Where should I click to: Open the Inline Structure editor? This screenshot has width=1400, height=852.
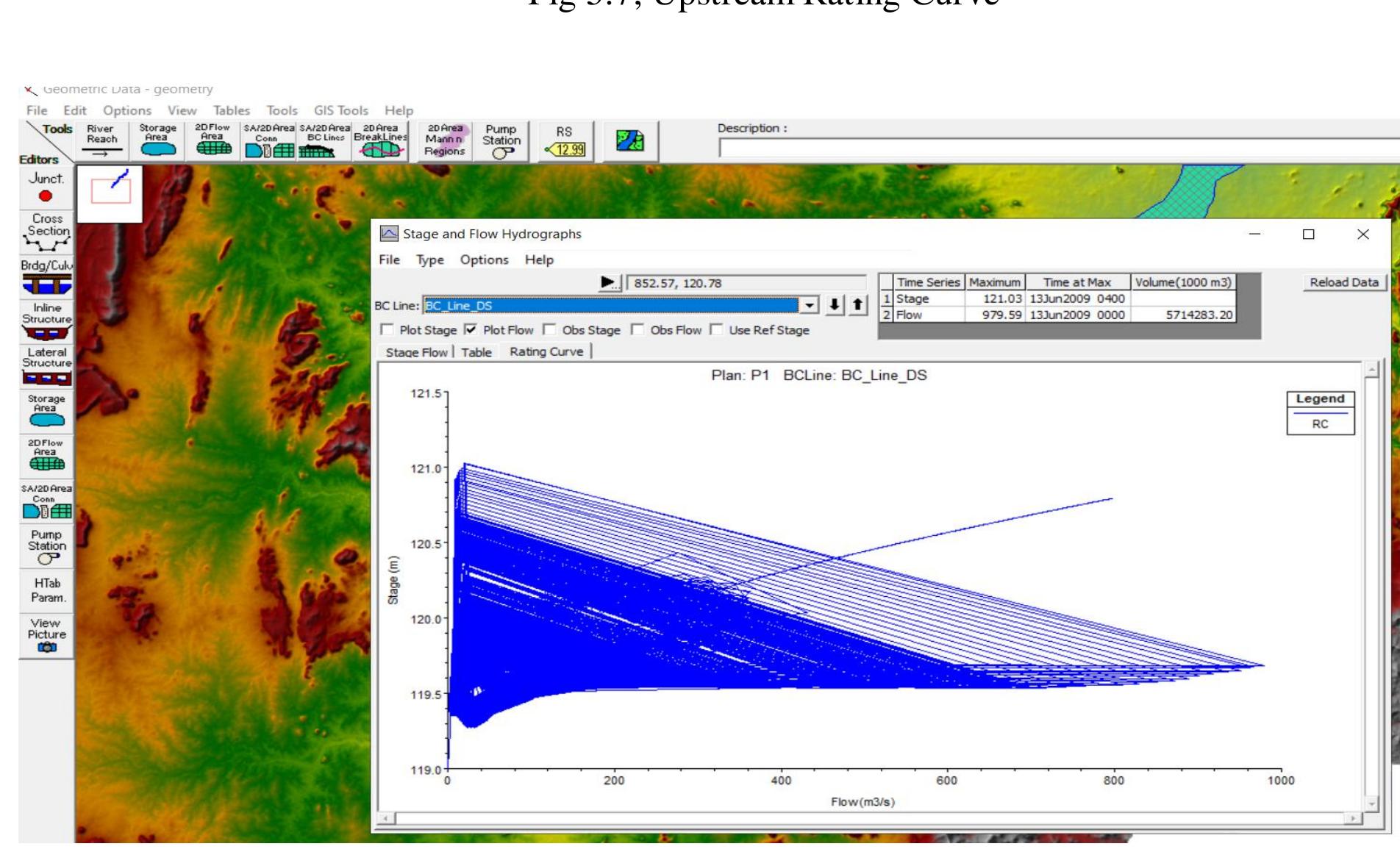tap(46, 322)
